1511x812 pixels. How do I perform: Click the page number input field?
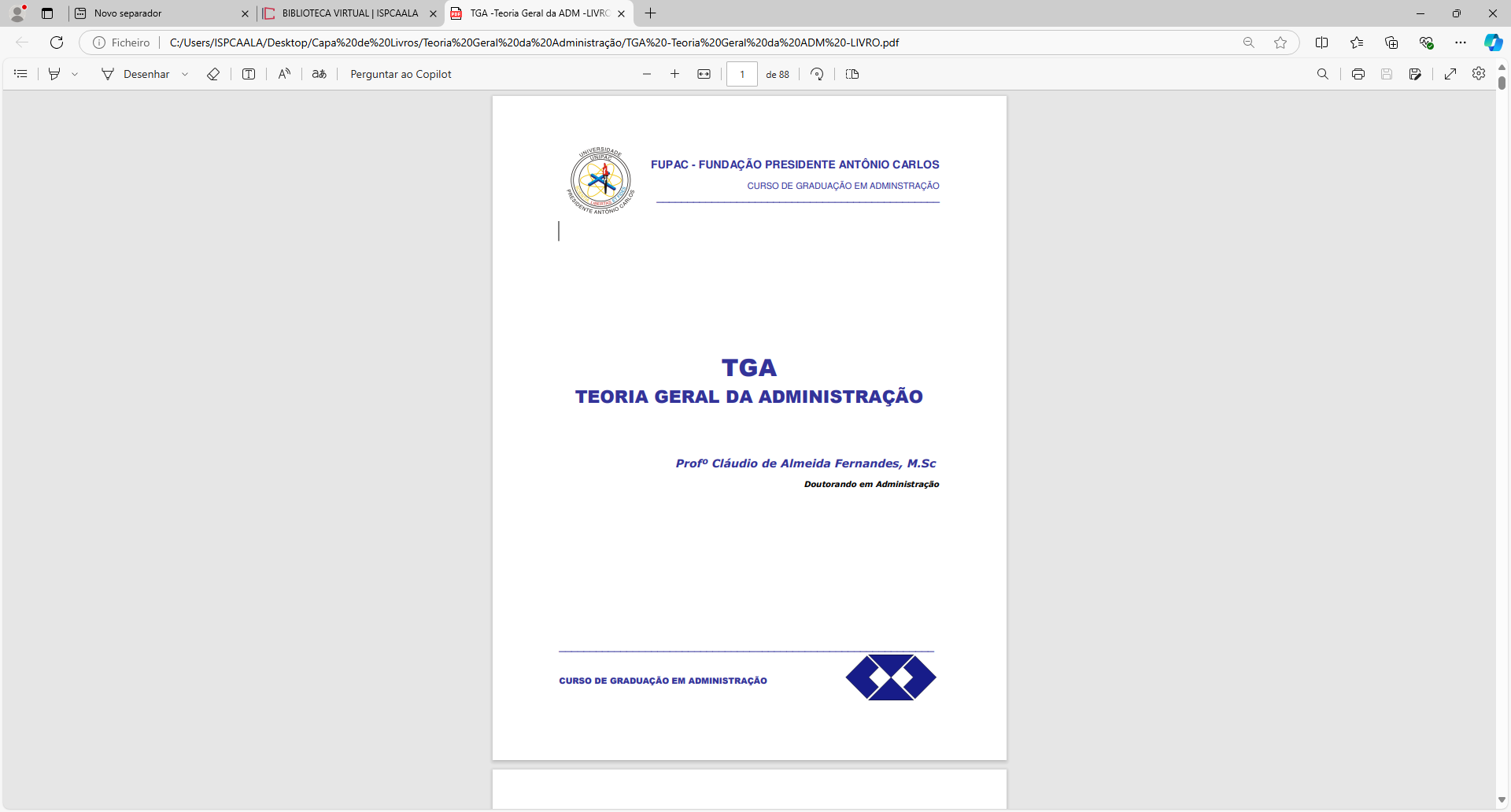[x=741, y=74]
